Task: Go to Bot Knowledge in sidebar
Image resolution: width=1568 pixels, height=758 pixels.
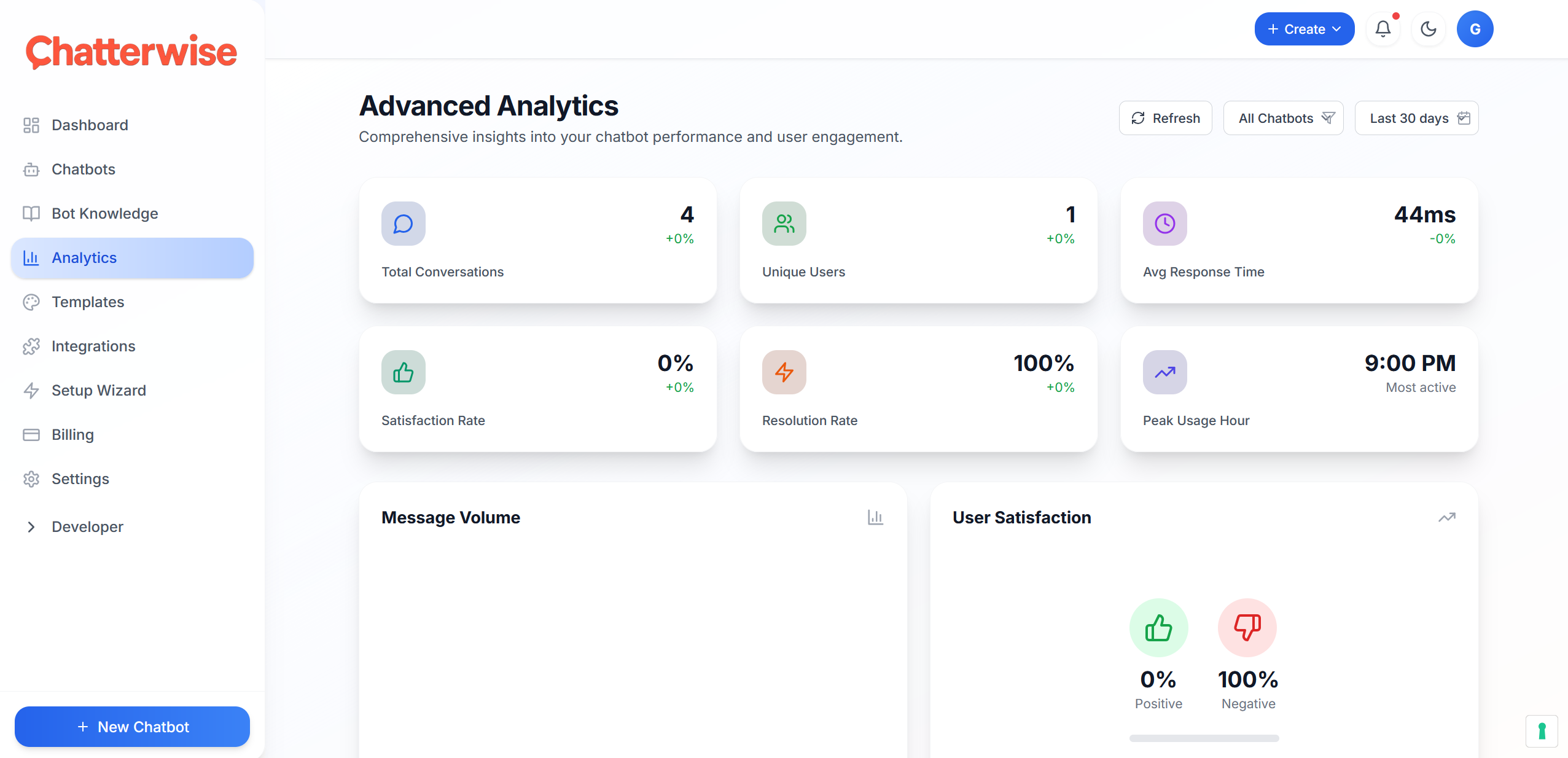Action: 104,213
